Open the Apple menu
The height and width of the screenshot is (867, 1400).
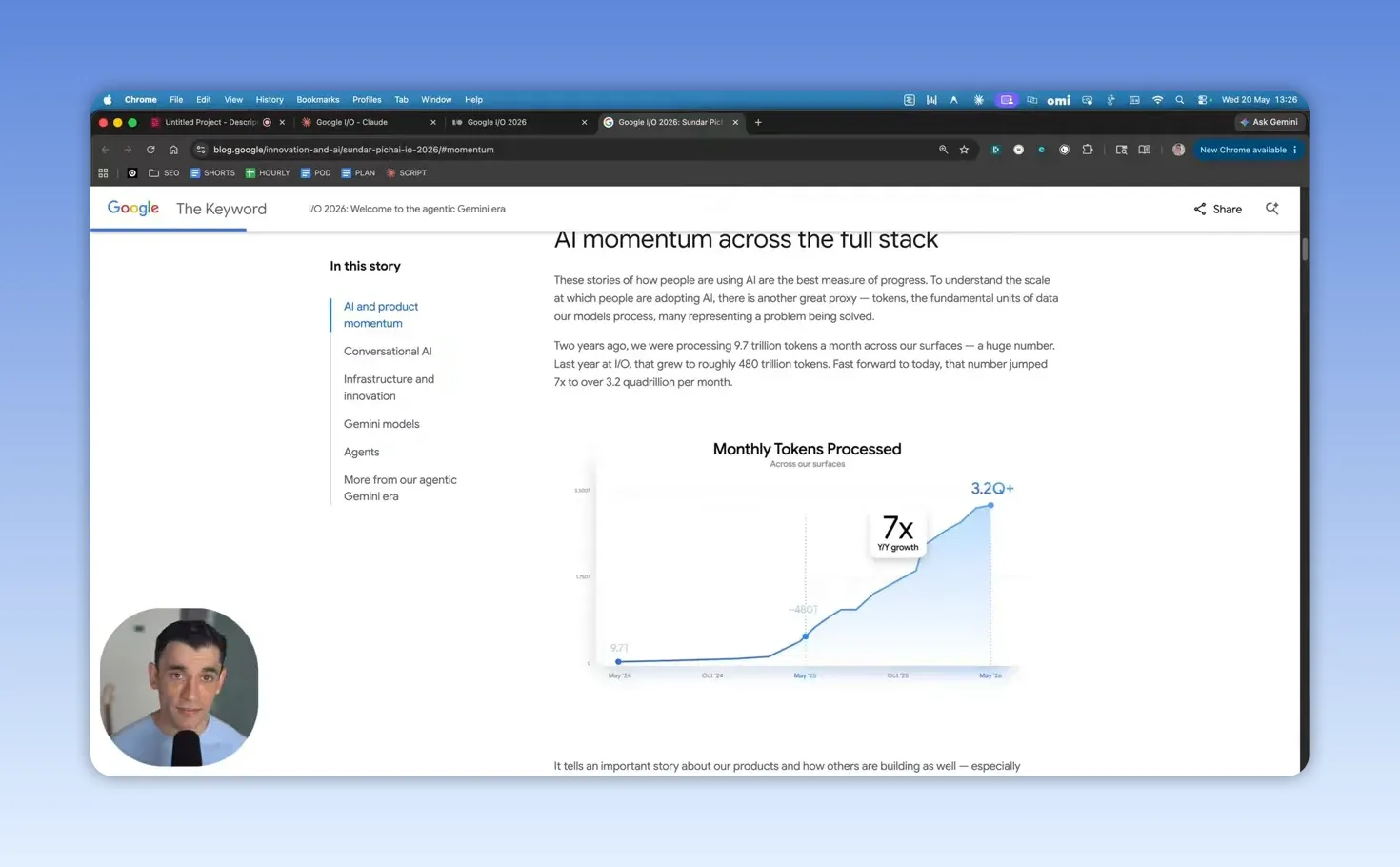pyautogui.click(x=107, y=100)
